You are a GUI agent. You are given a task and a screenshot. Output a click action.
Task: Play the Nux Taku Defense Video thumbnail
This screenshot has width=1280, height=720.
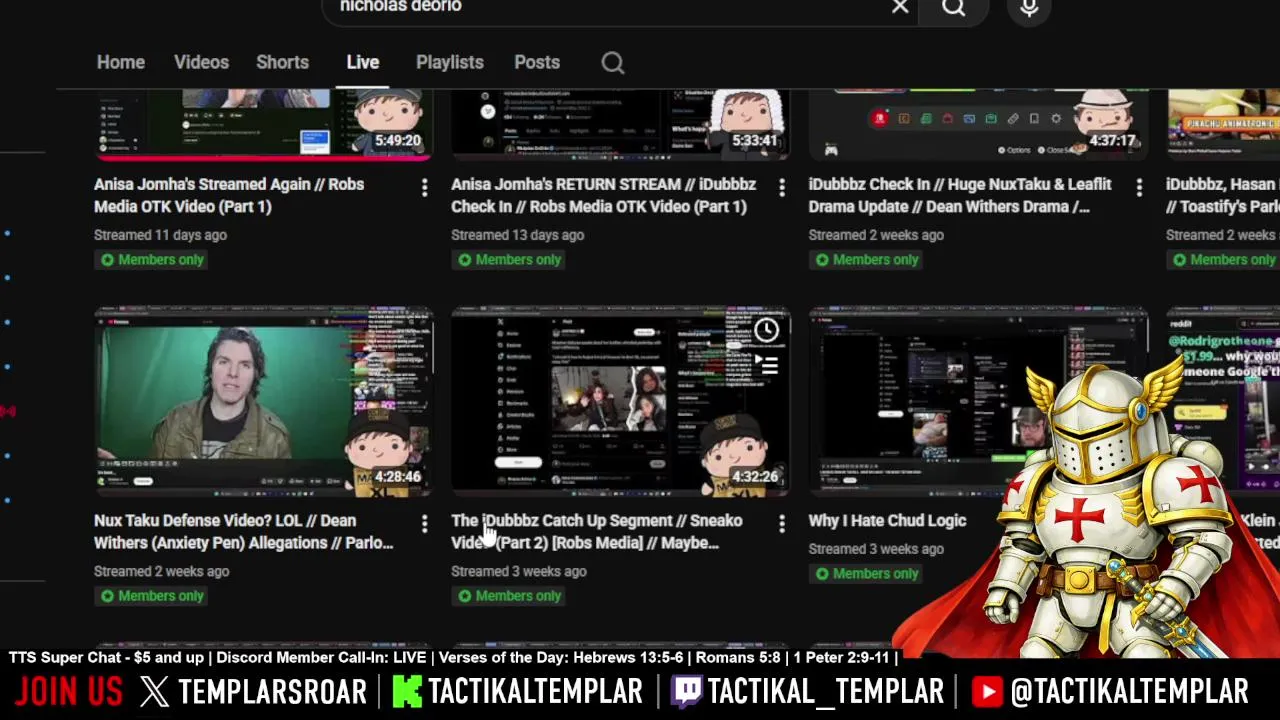(264, 401)
